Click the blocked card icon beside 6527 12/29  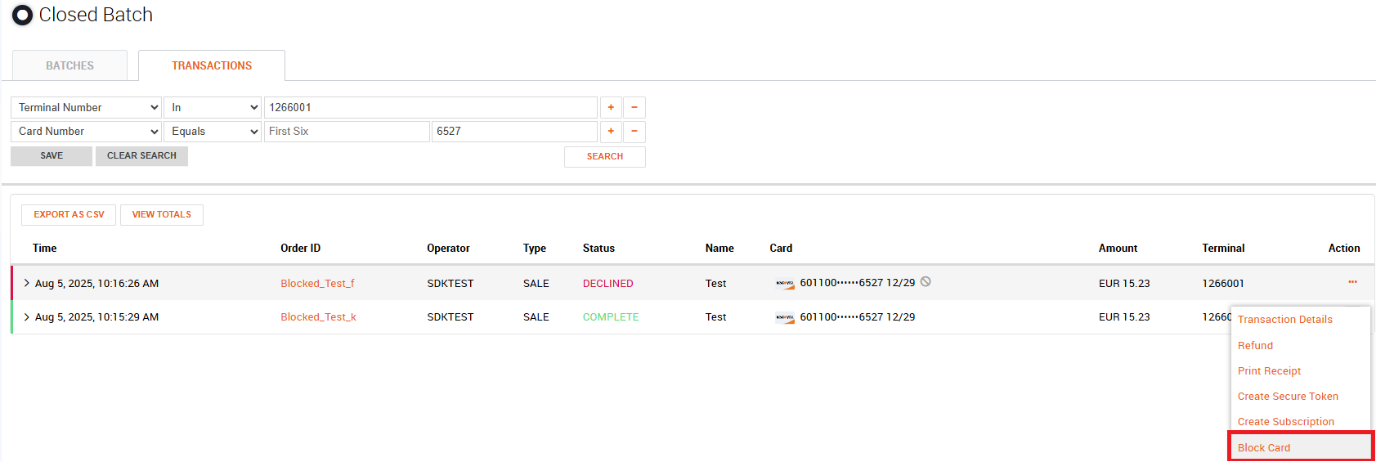click(925, 282)
